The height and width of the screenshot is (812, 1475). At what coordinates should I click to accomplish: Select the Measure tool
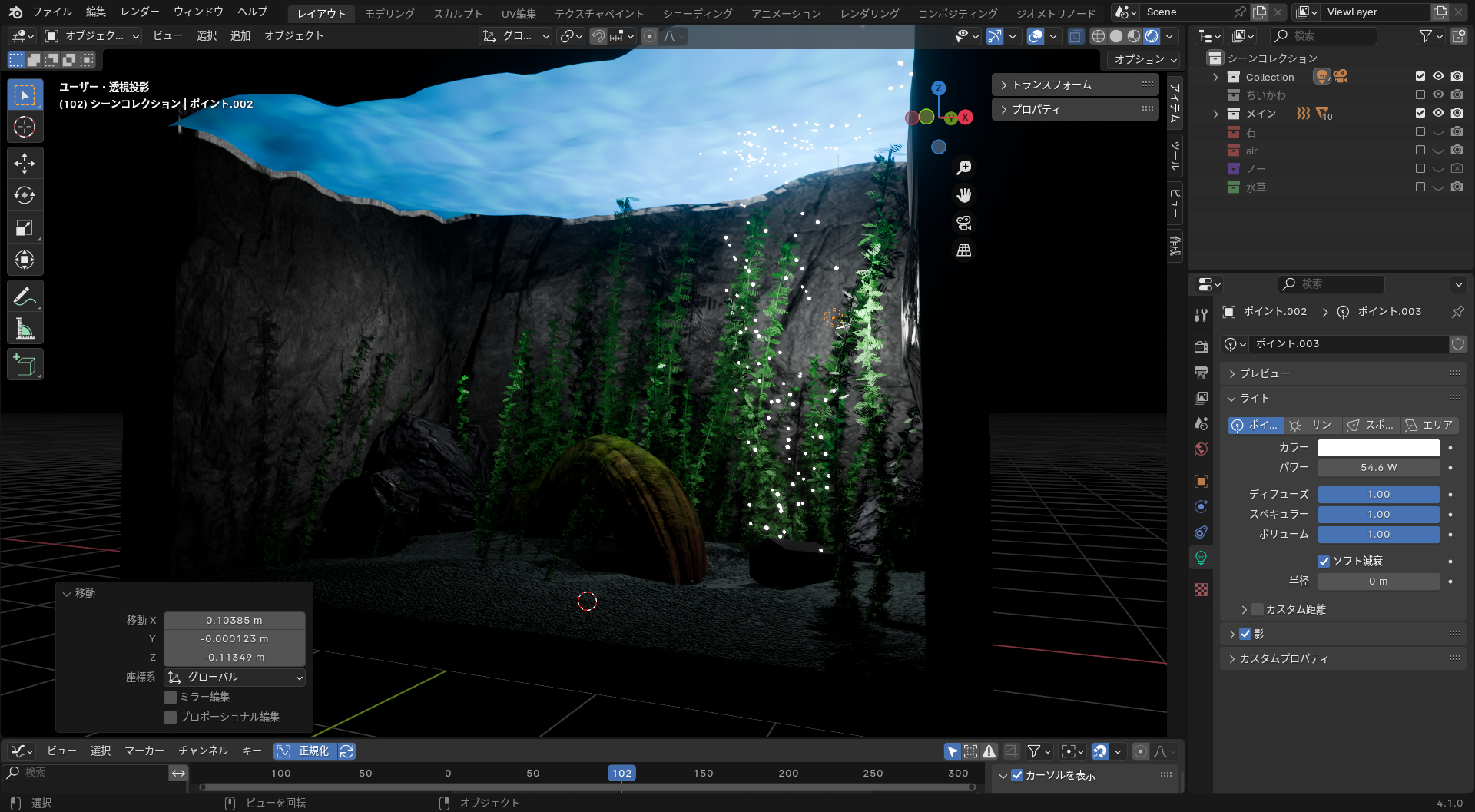[x=25, y=328]
